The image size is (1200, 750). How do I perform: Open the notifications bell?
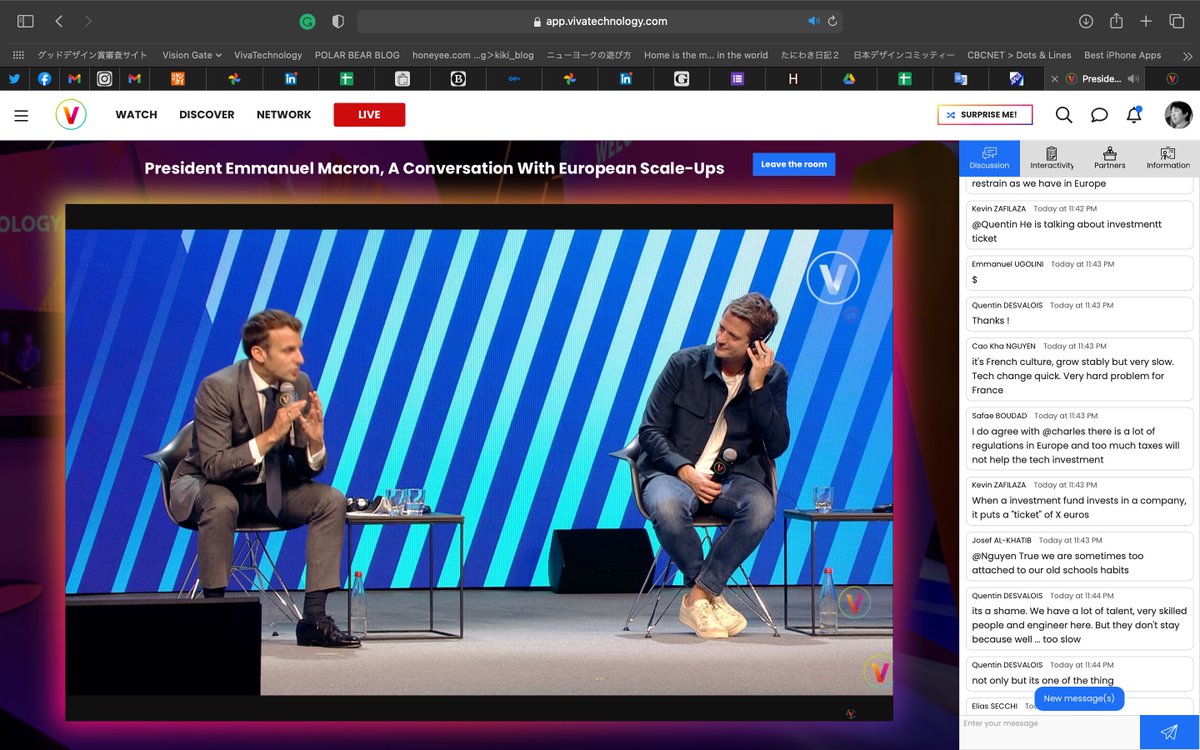click(1134, 115)
